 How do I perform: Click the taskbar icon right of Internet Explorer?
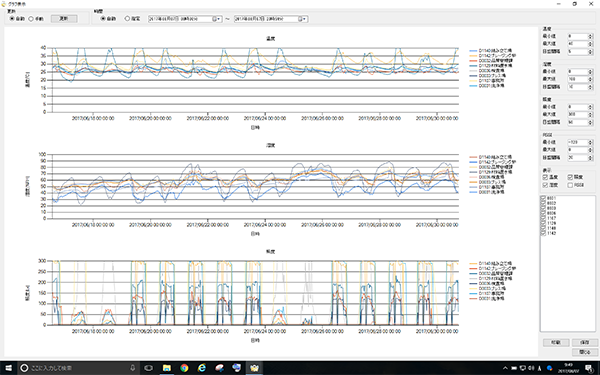pos(219,368)
